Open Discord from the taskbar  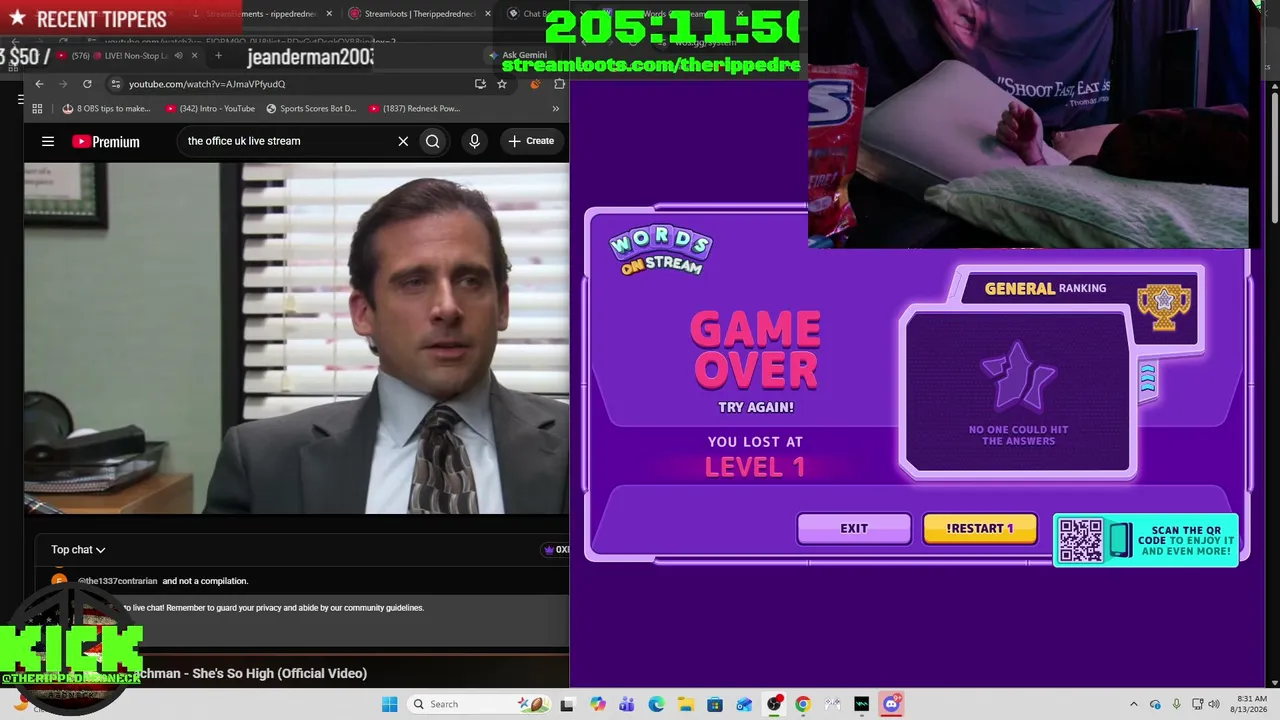(891, 704)
